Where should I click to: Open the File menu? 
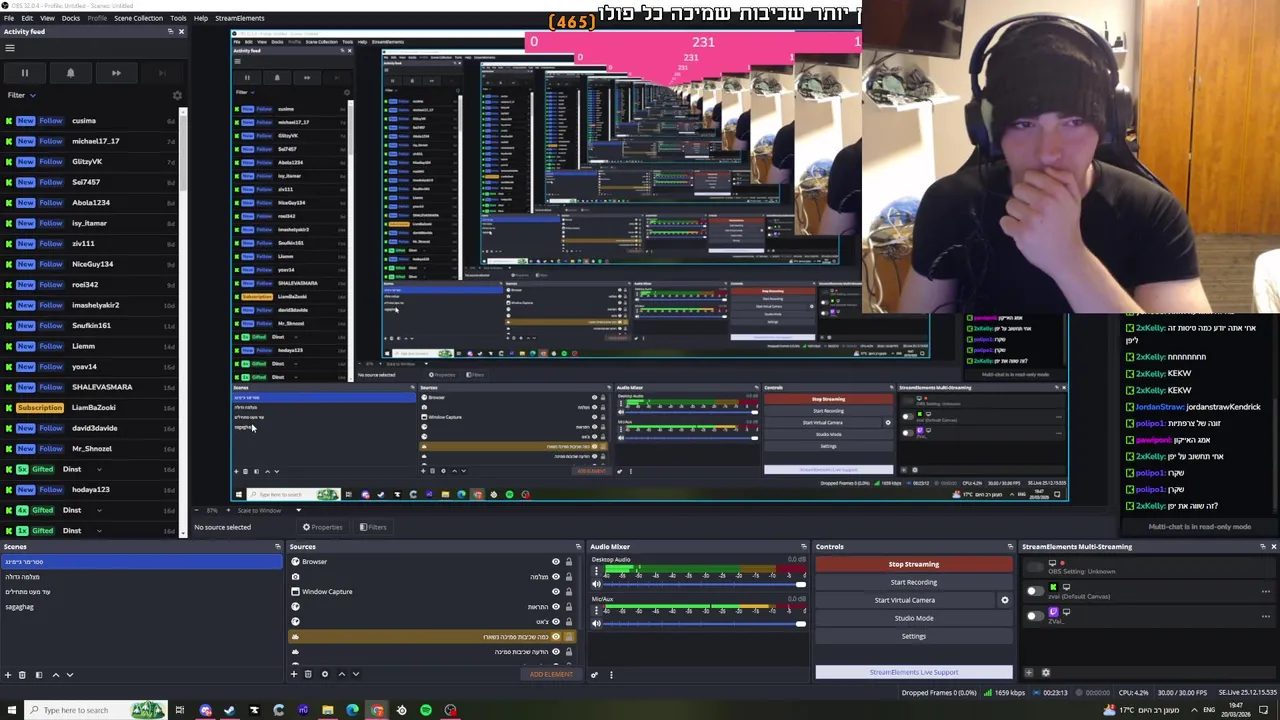[x=9, y=18]
